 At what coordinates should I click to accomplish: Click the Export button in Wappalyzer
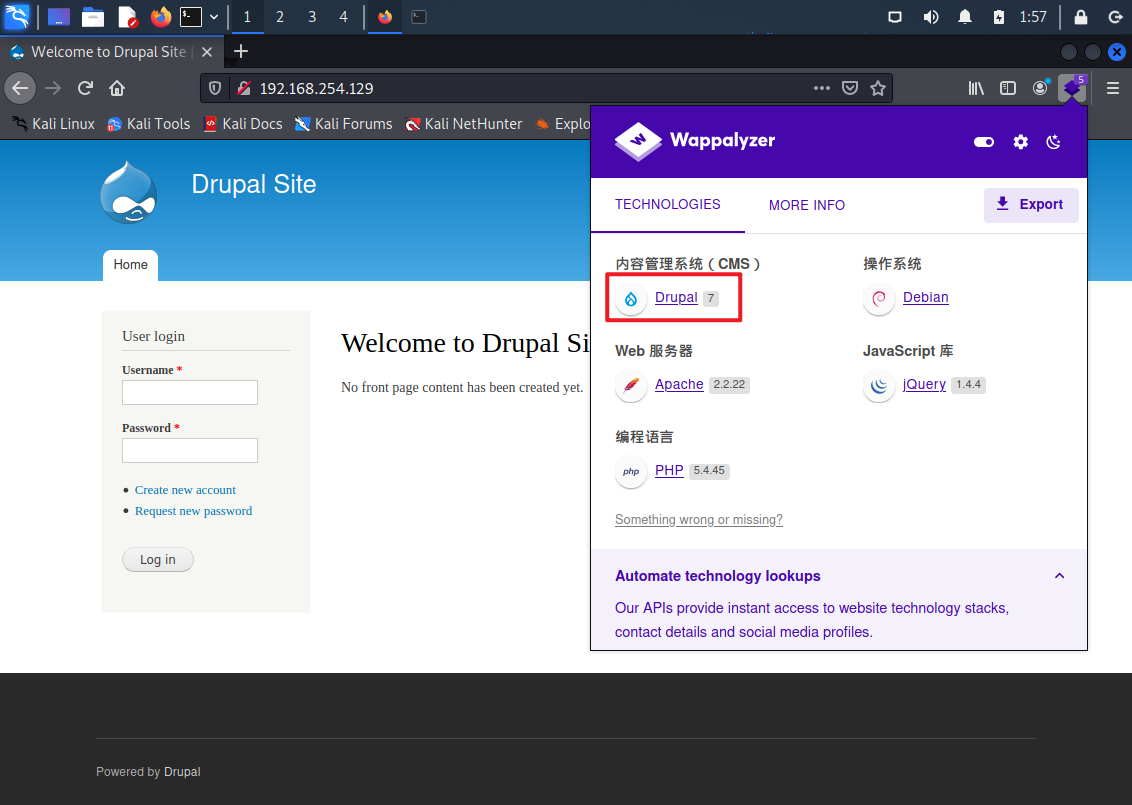pyautogui.click(x=1031, y=205)
